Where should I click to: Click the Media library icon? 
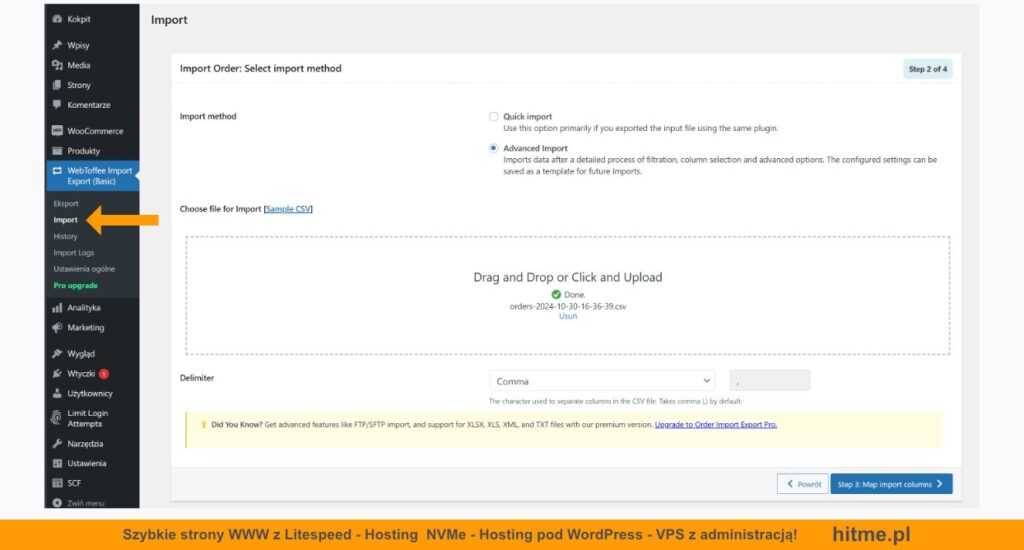point(57,65)
